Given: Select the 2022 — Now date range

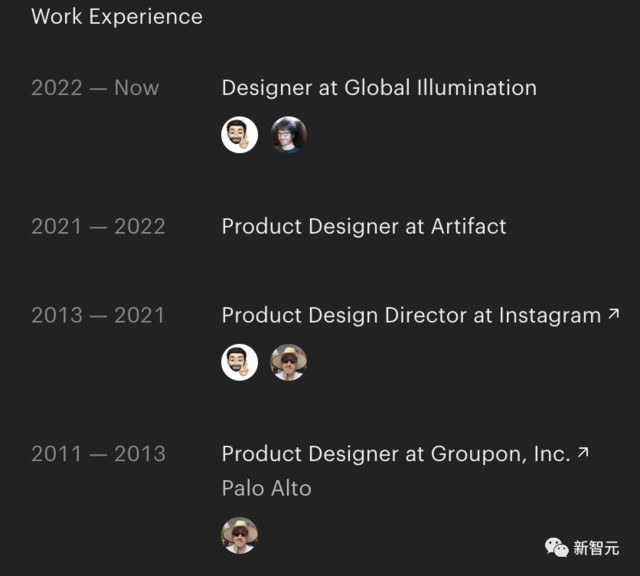Looking at the screenshot, I should click(x=95, y=88).
